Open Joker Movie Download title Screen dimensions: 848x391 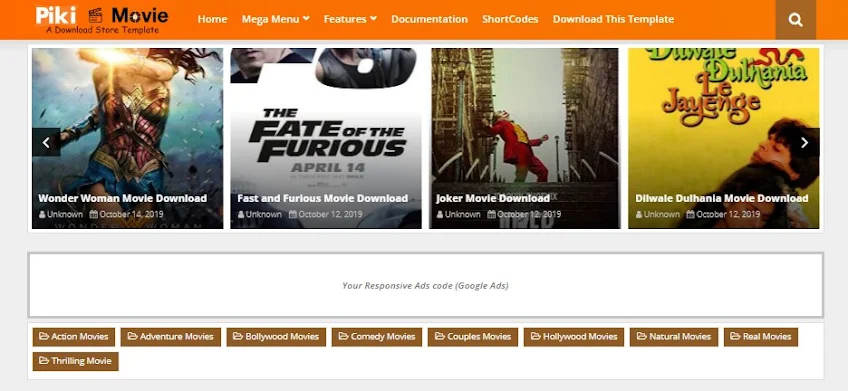tap(493, 198)
